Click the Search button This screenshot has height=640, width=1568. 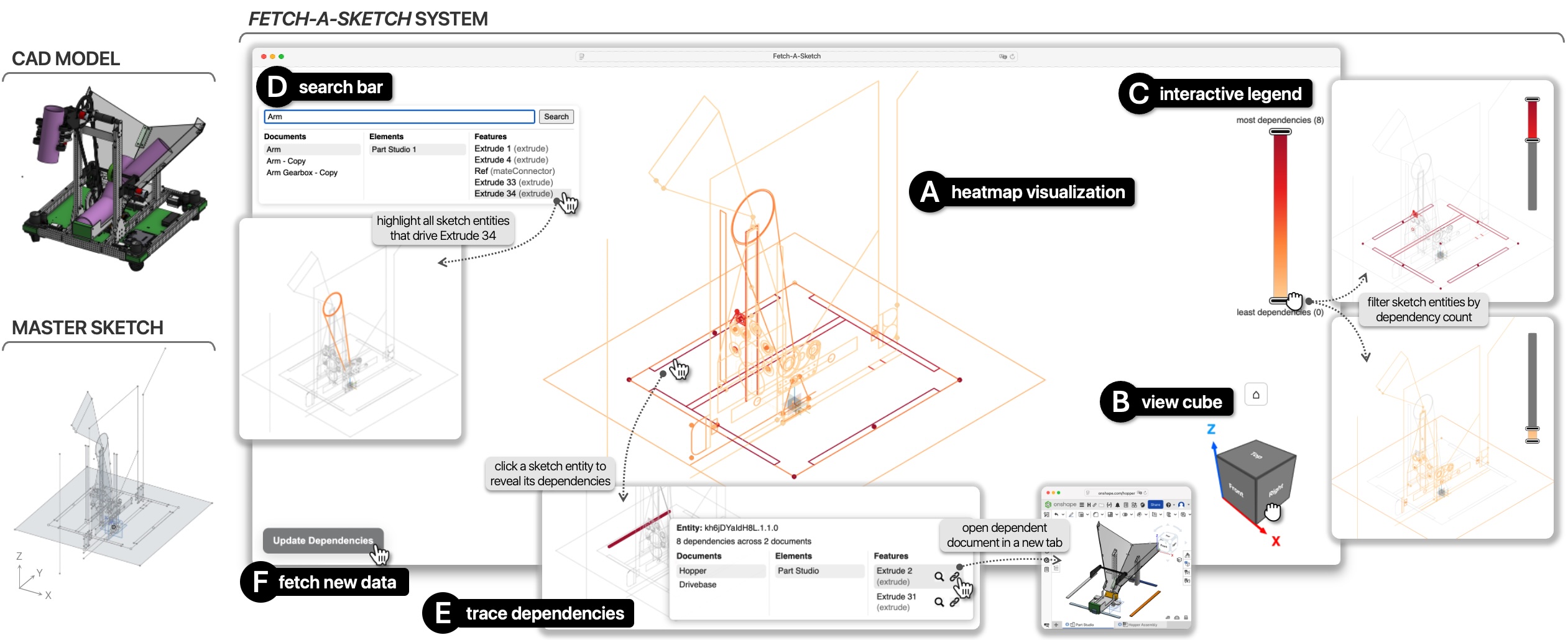tap(556, 117)
